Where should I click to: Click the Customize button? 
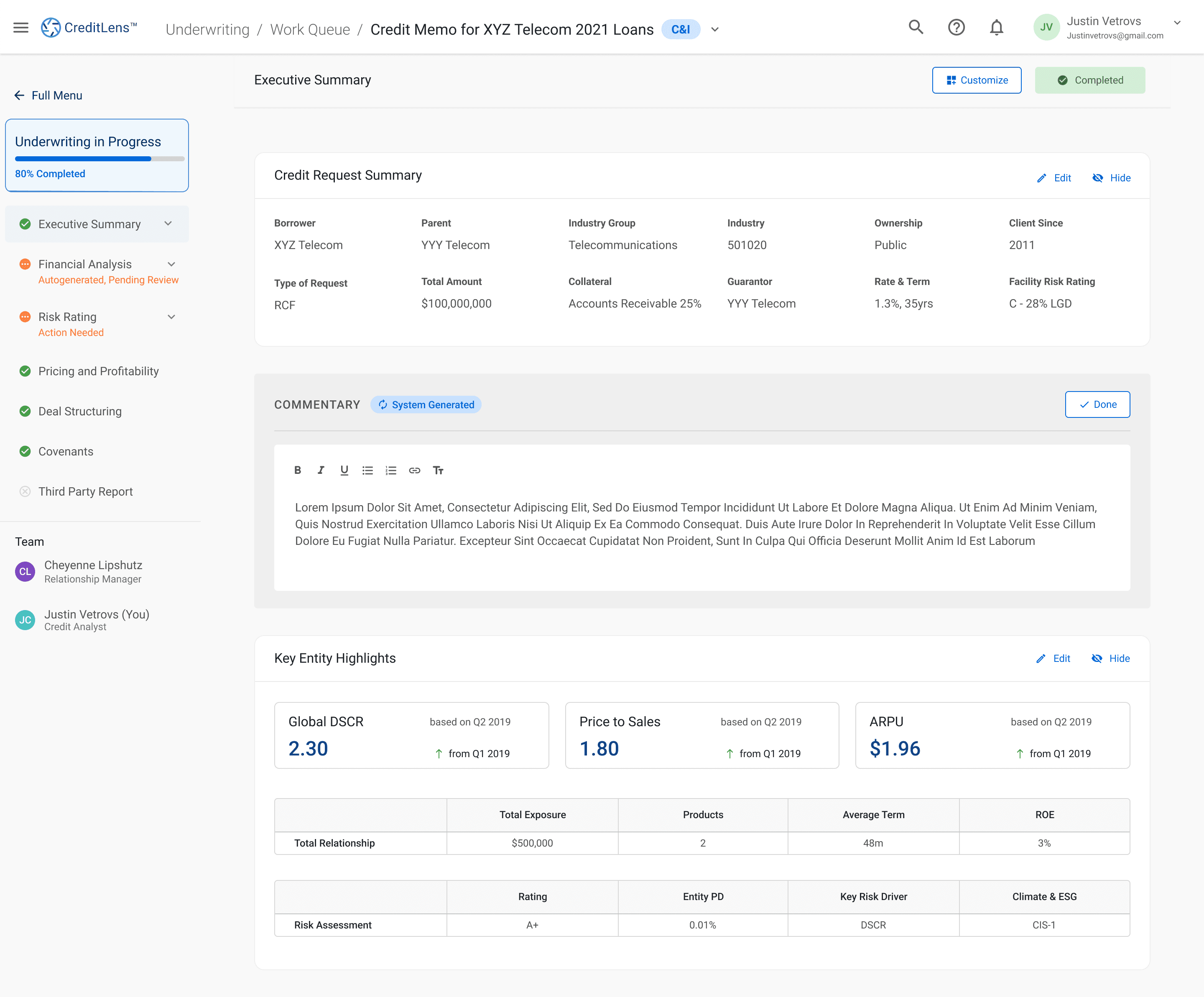tap(977, 80)
